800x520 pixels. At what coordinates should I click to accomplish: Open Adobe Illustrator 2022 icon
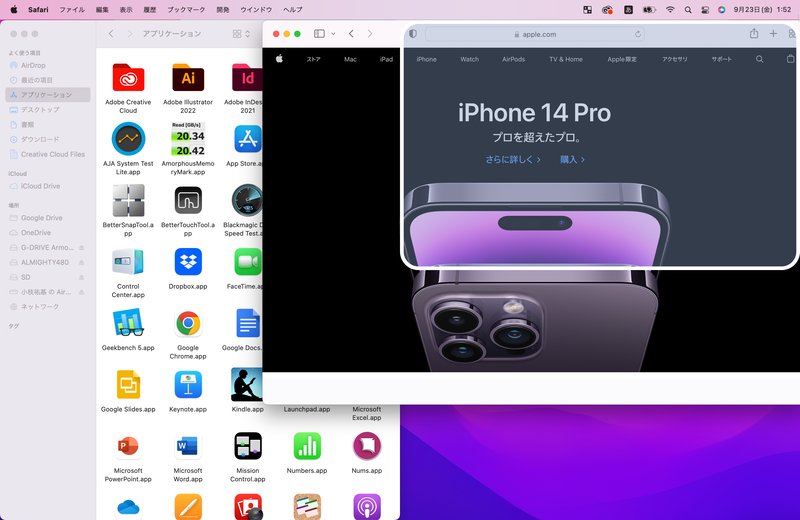[x=188, y=78]
